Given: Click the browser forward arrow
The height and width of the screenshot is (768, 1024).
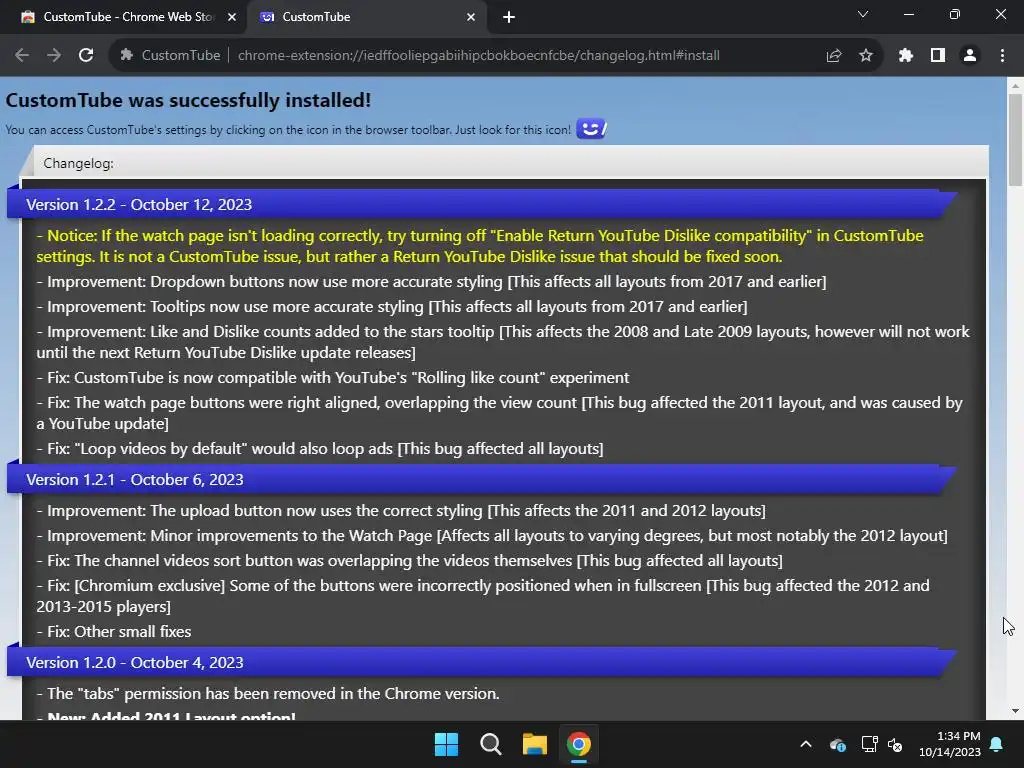Looking at the screenshot, I should pos(54,56).
